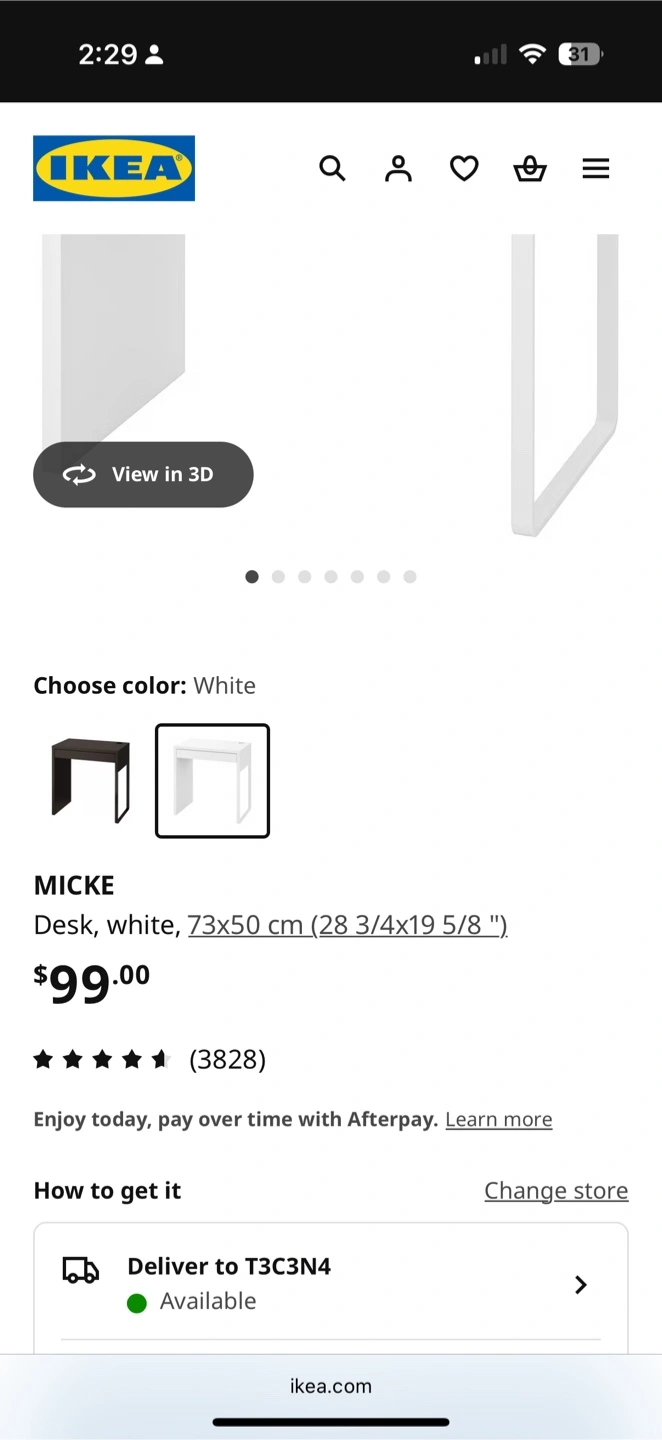
Task: Open the search magnifier icon
Action: (332, 168)
